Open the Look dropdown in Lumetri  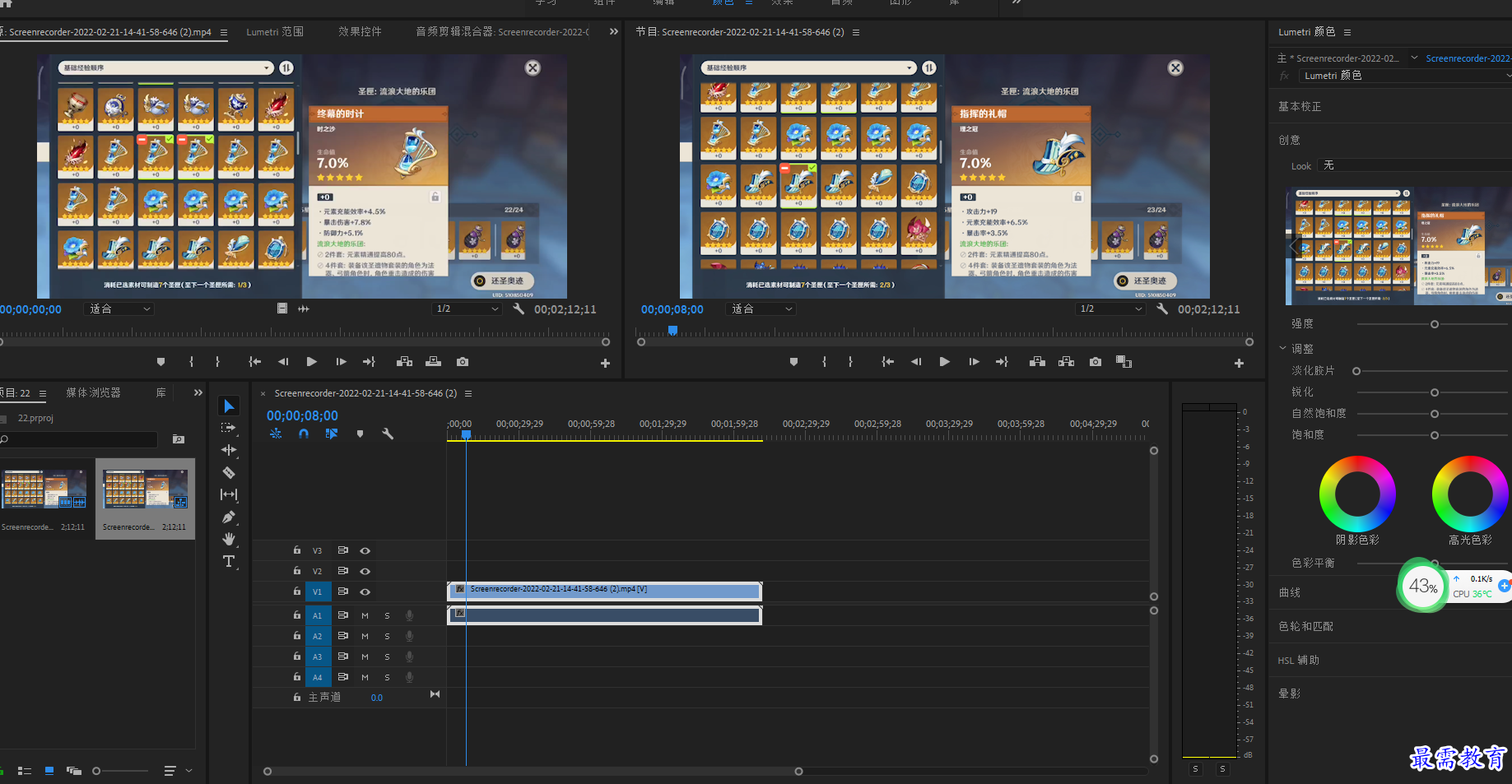[1414, 165]
